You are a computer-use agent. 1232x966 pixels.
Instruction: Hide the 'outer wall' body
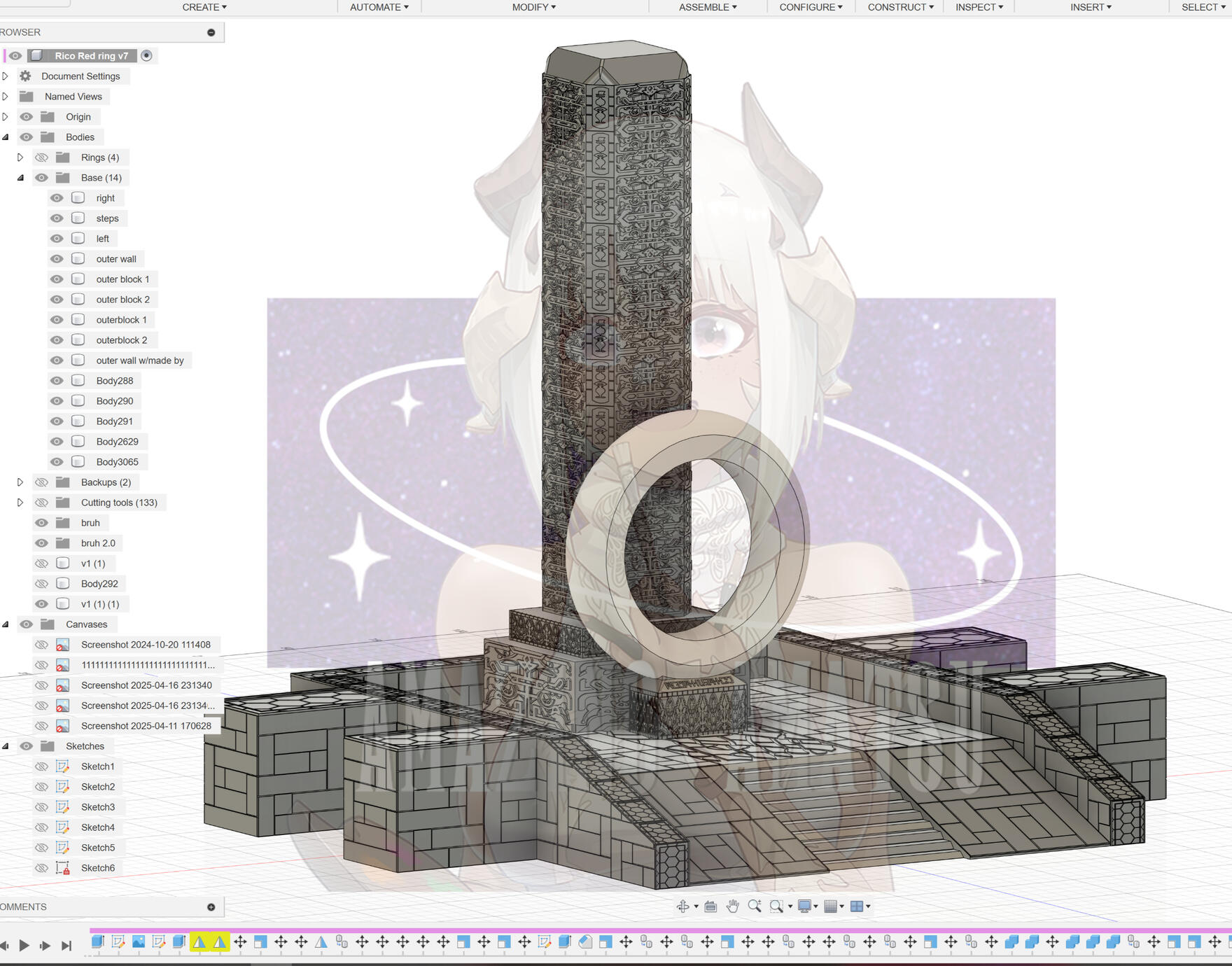click(x=57, y=259)
